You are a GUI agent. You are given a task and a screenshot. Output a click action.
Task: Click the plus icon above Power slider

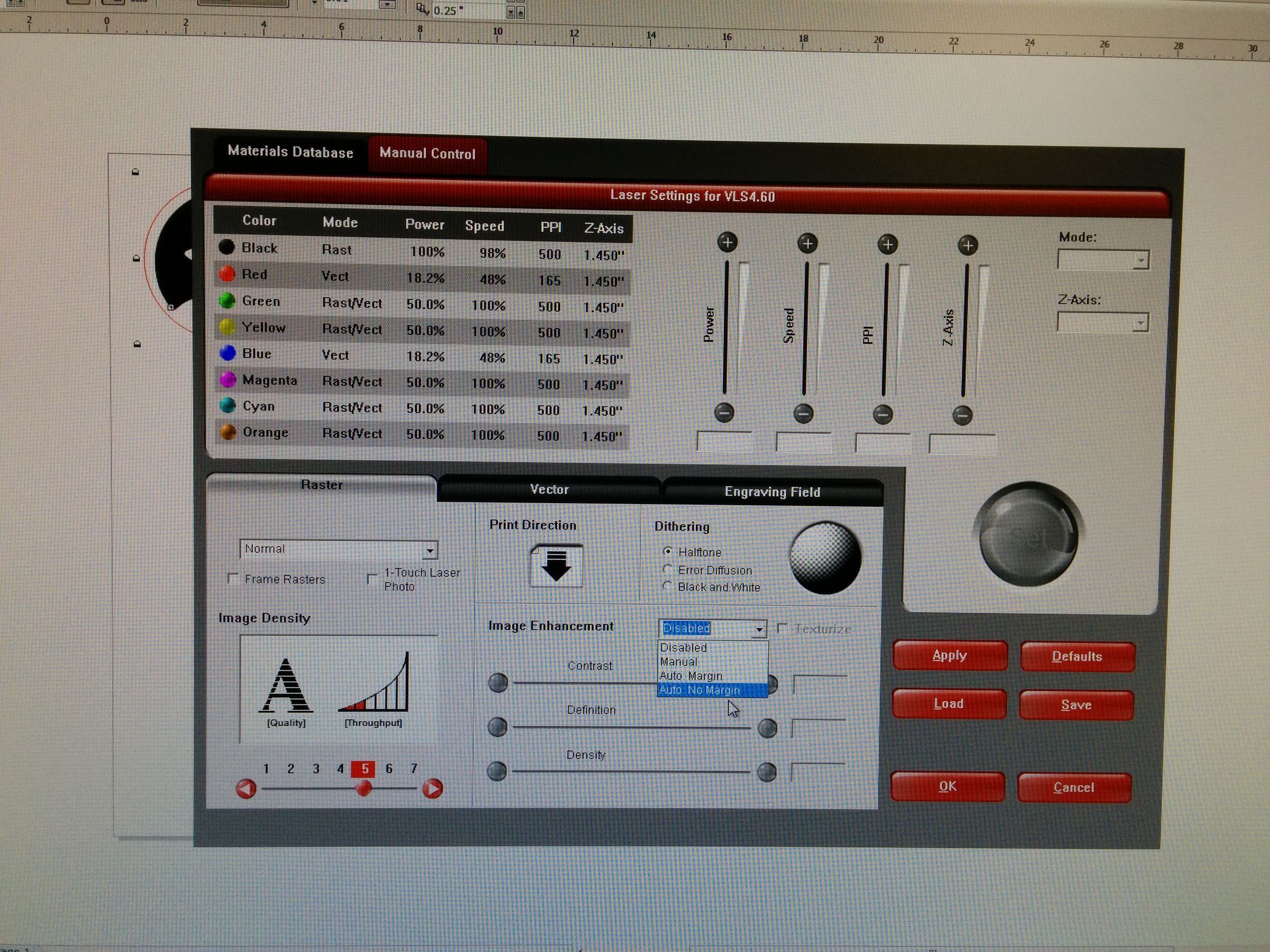[x=727, y=242]
